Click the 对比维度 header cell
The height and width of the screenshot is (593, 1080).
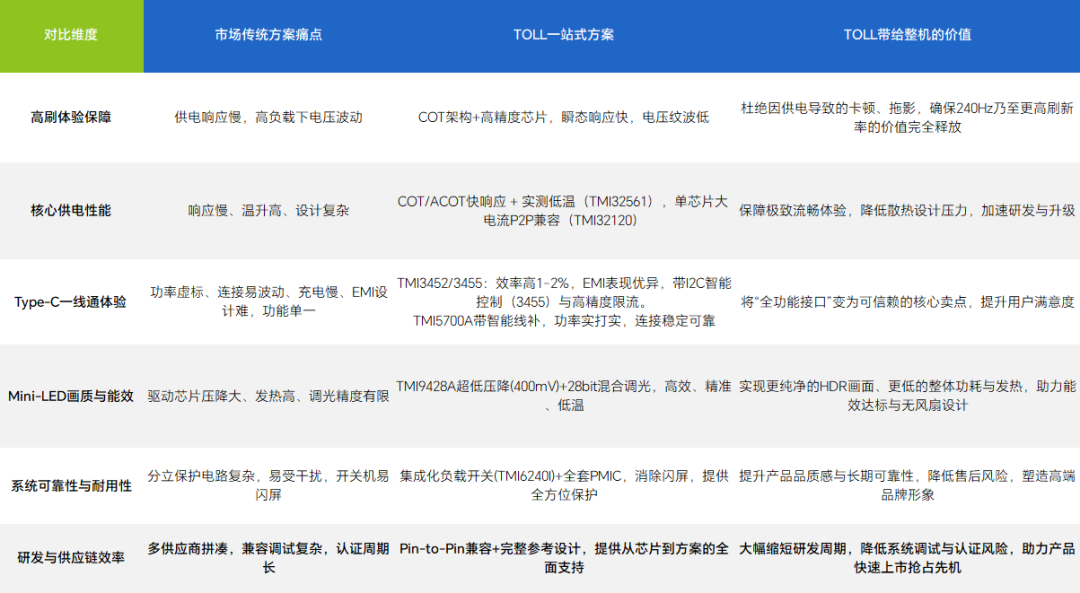71,35
